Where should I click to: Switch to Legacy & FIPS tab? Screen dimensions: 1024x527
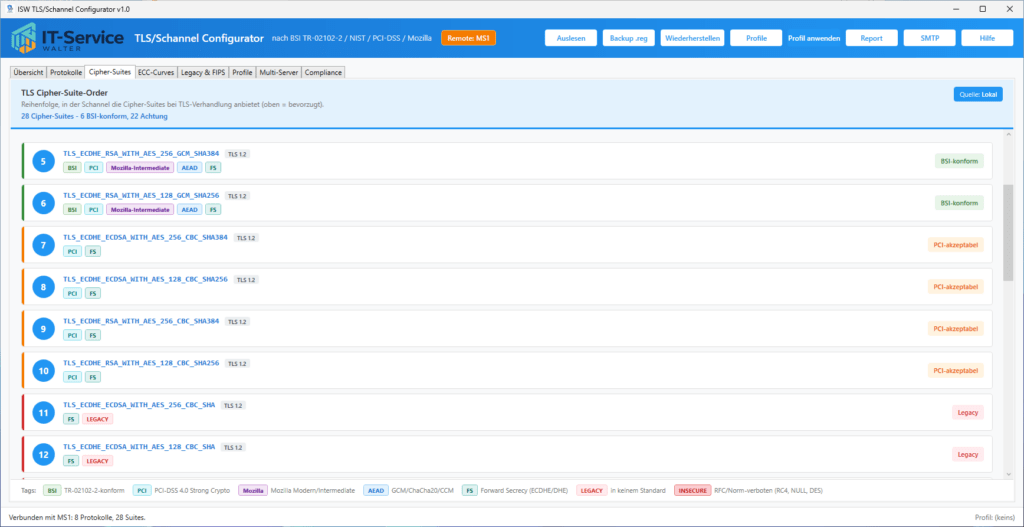click(203, 72)
